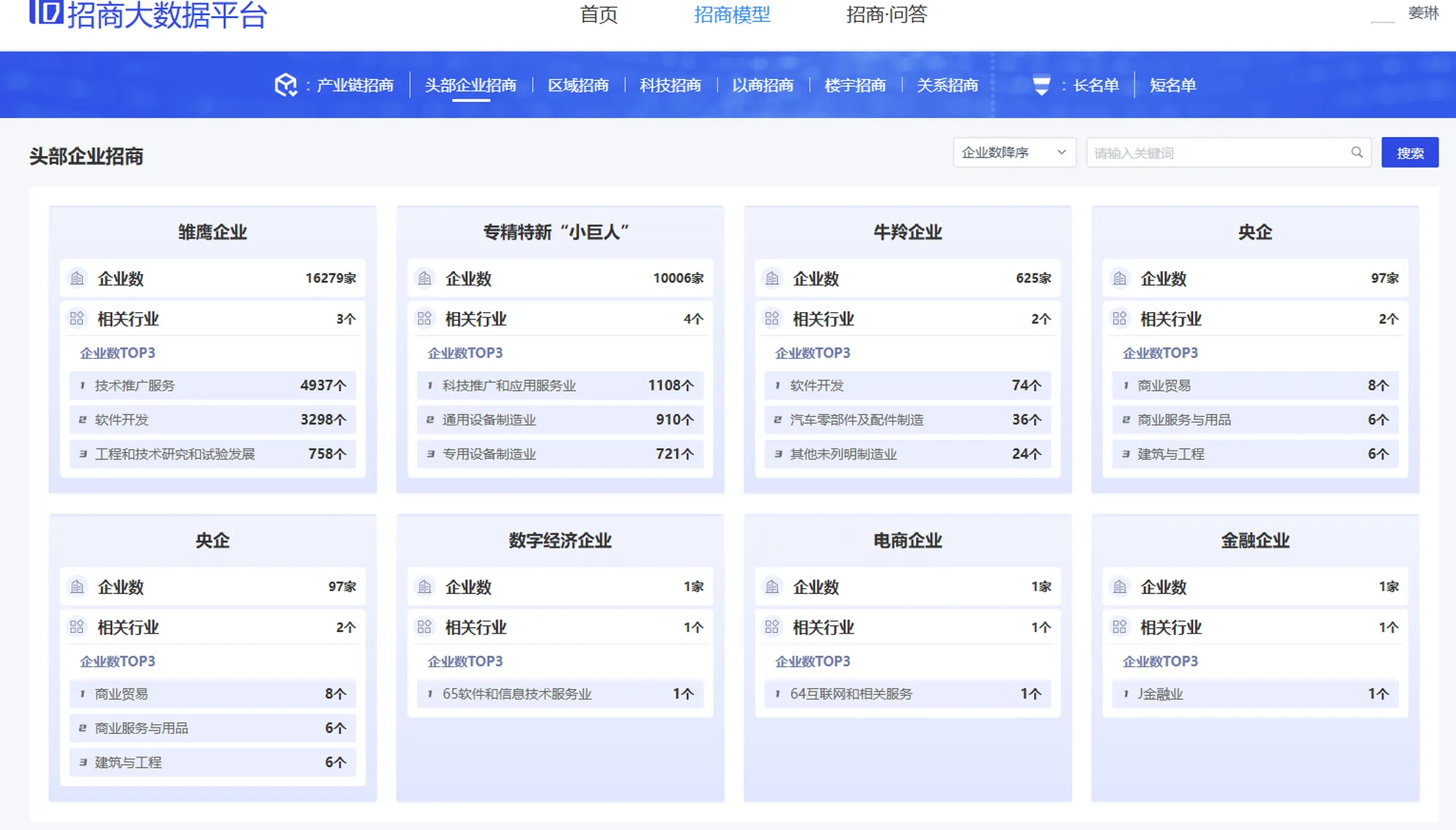Open the user name 姜琳
Image resolution: width=1456 pixels, height=830 pixels.
(1423, 13)
